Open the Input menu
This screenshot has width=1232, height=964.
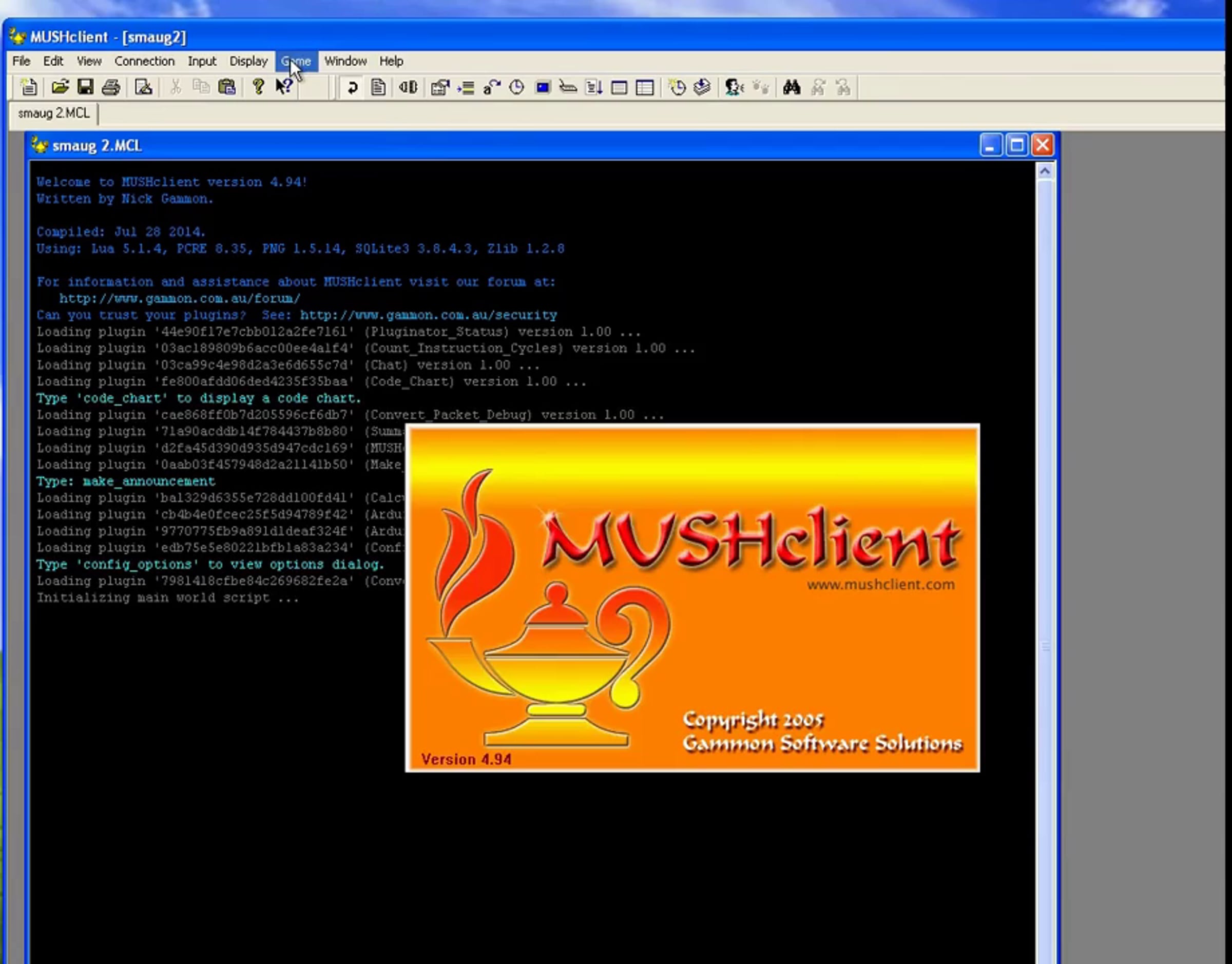tap(202, 61)
